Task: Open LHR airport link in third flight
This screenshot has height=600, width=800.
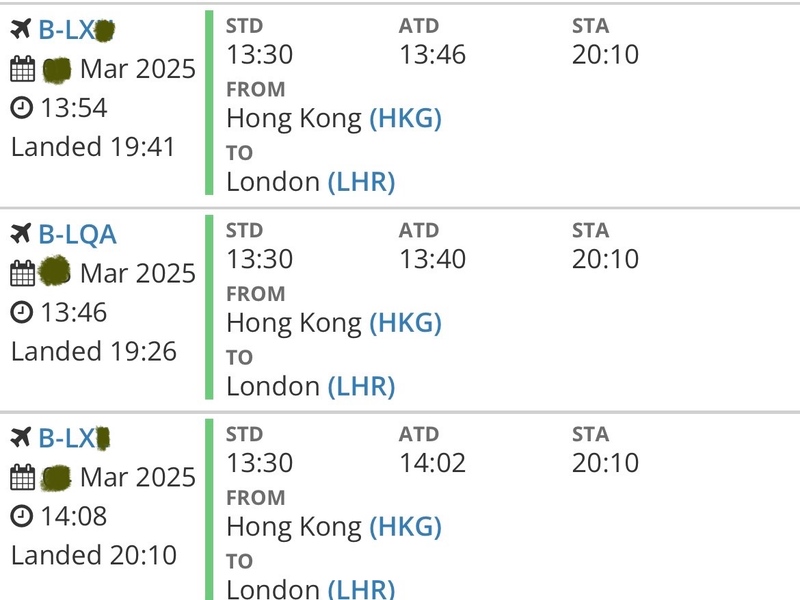Action: coord(361,589)
